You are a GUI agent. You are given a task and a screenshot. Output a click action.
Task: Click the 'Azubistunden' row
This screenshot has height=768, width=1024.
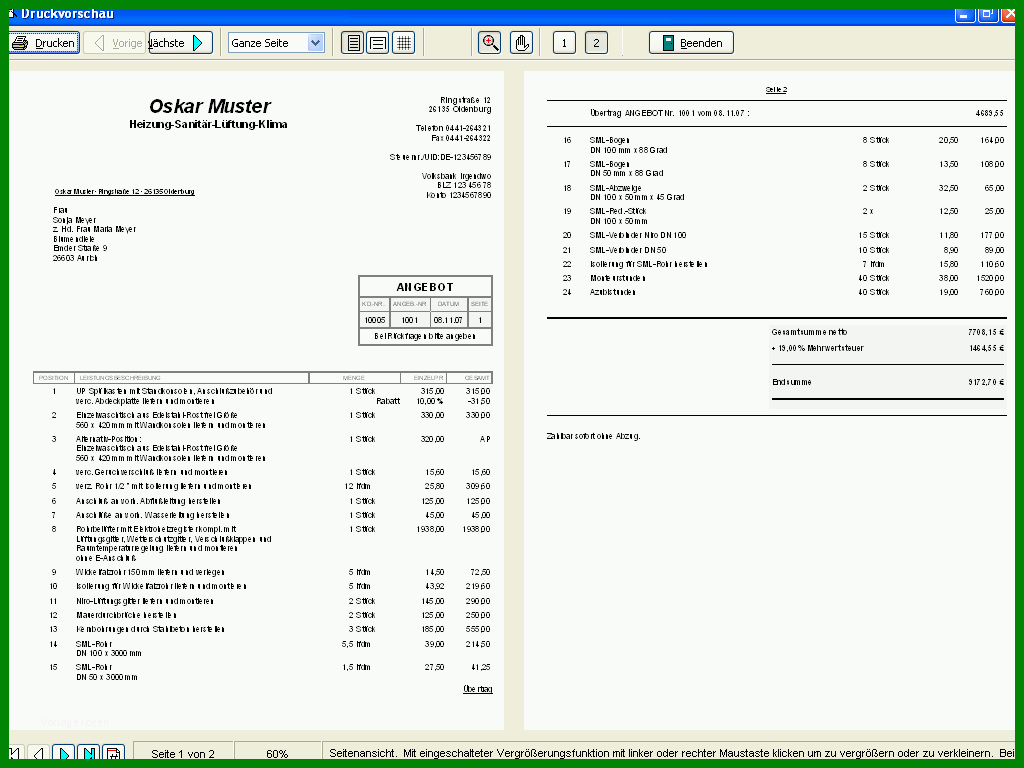(x=784, y=292)
